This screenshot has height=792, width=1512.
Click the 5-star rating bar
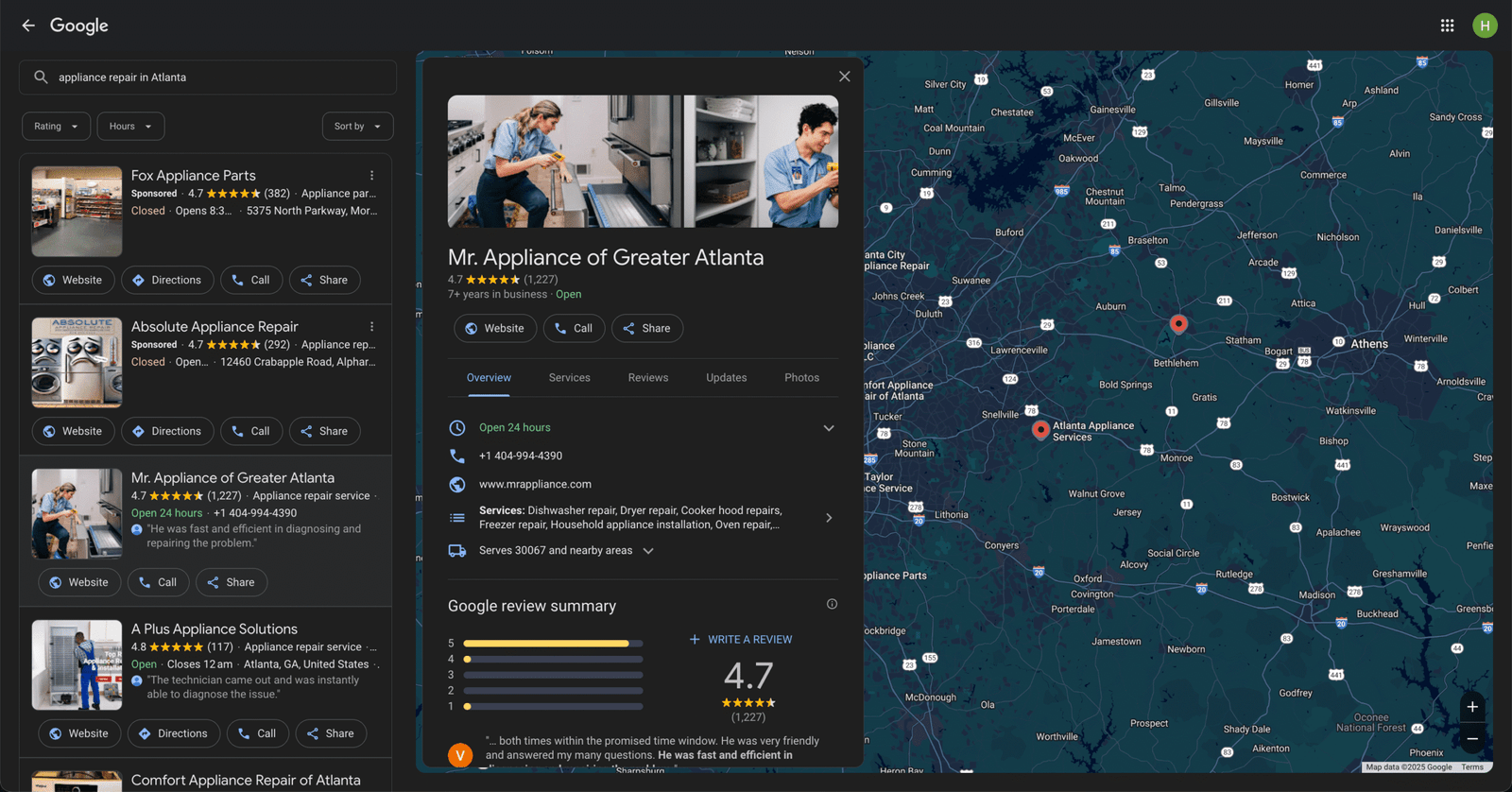point(553,644)
